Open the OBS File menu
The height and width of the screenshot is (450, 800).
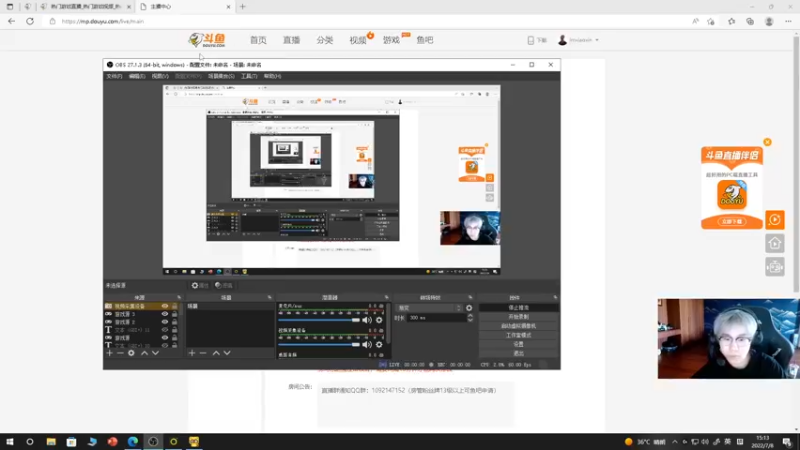click(x=114, y=76)
